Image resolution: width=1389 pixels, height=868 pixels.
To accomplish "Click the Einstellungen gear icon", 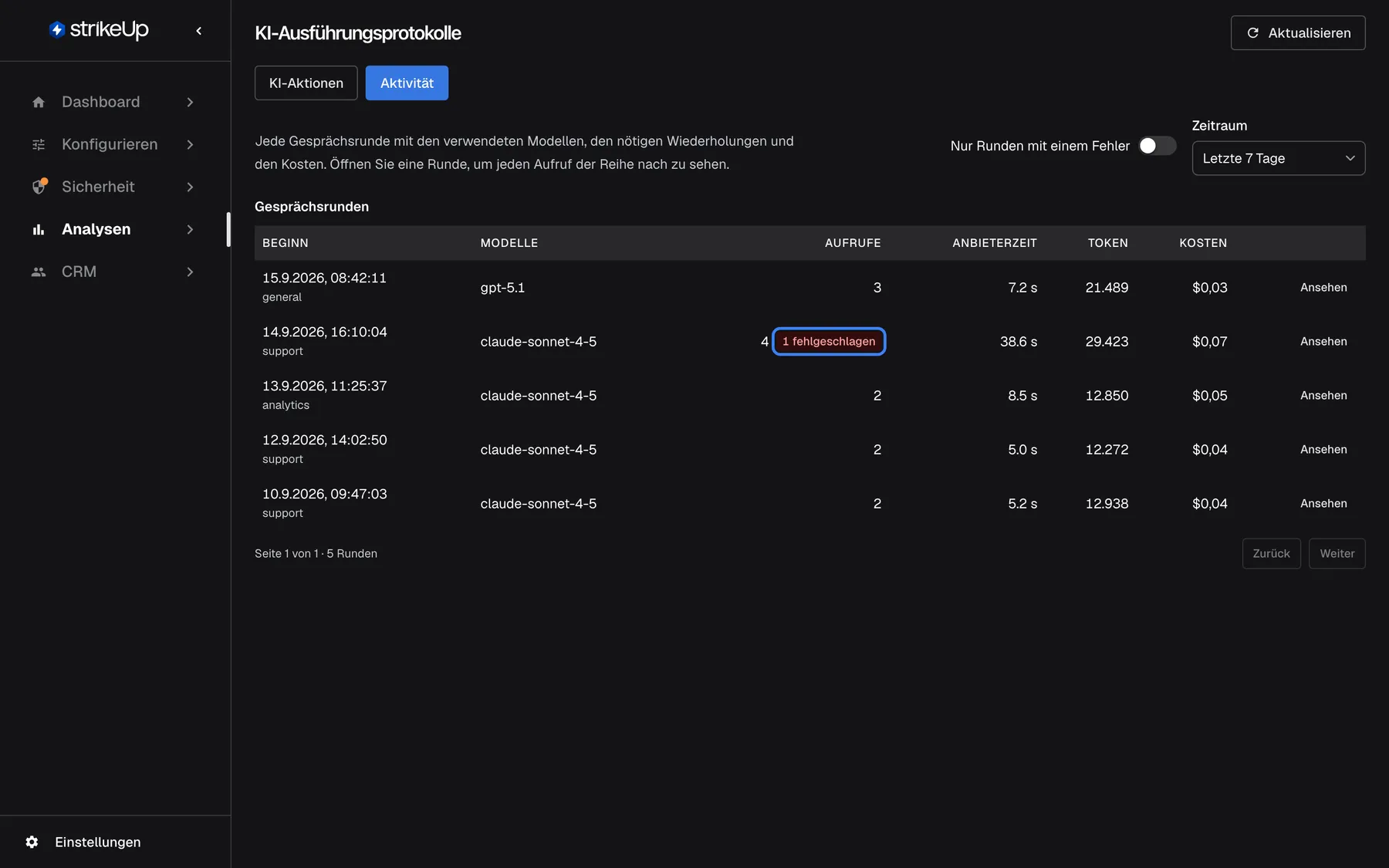I will (x=32, y=842).
